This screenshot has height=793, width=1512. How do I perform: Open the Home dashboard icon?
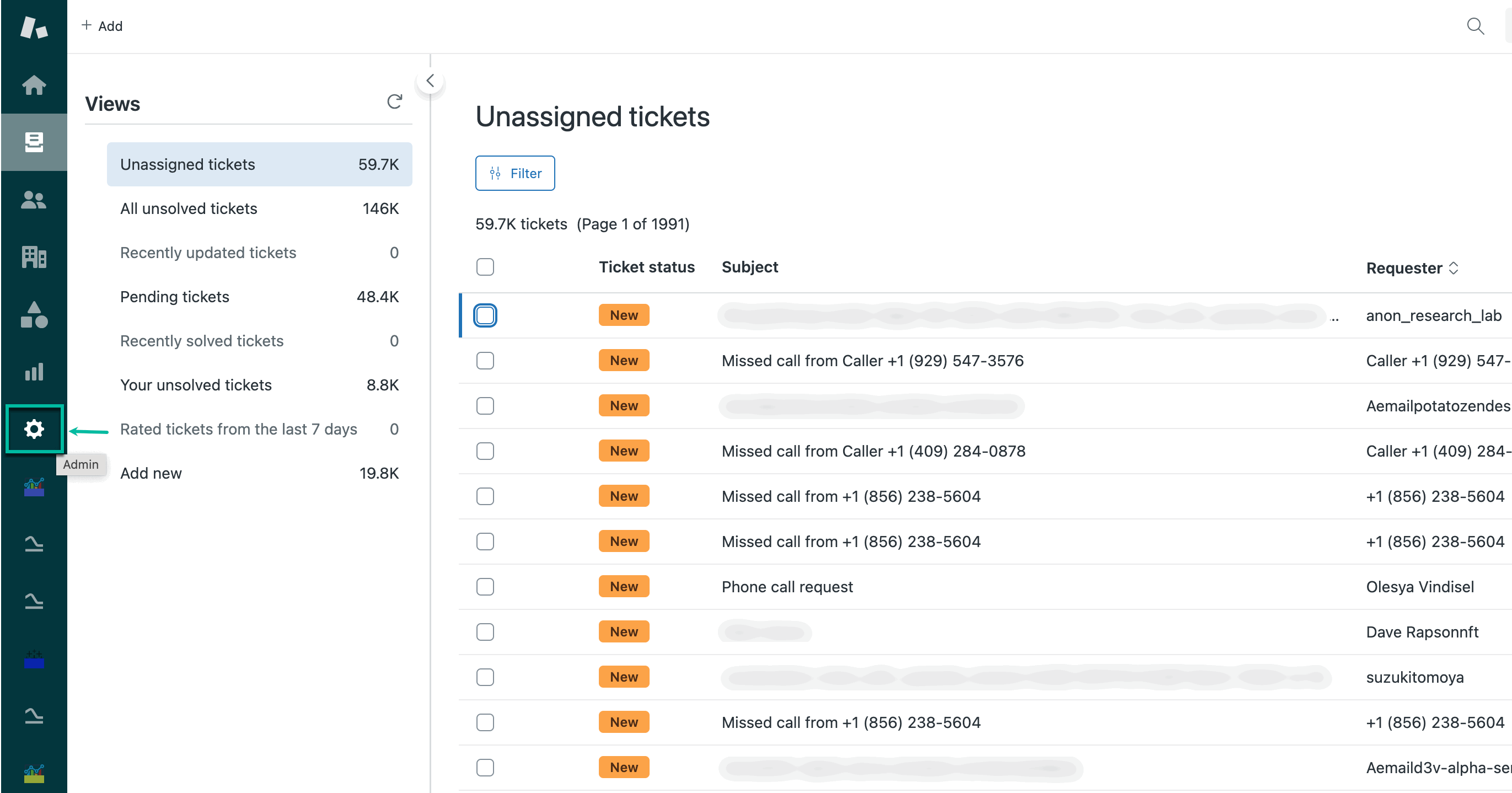pyautogui.click(x=34, y=84)
